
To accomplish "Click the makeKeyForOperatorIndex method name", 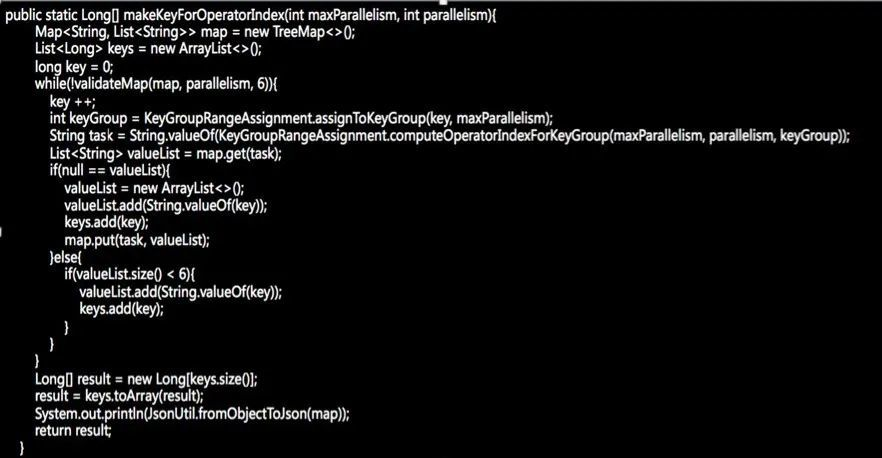I will [204, 15].
